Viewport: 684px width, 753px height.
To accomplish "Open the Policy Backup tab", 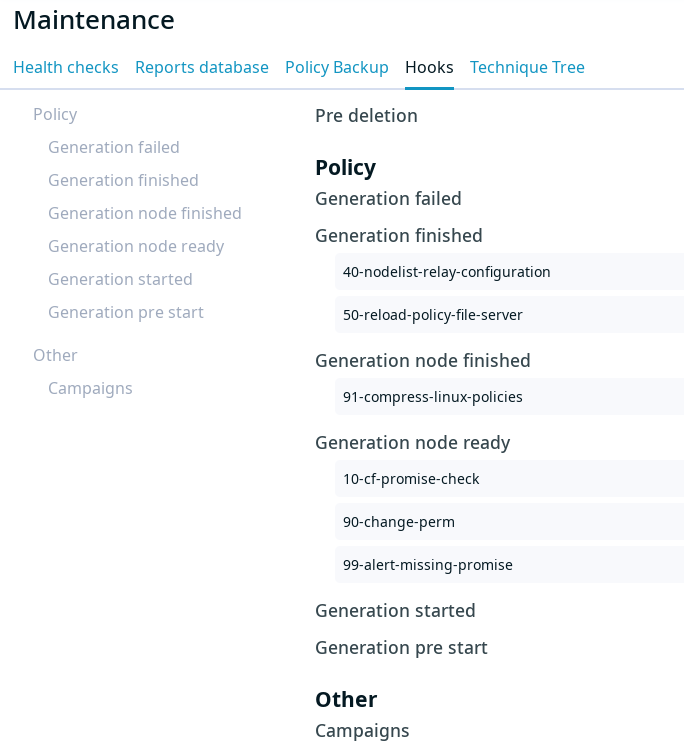I will tap(337, 67).
